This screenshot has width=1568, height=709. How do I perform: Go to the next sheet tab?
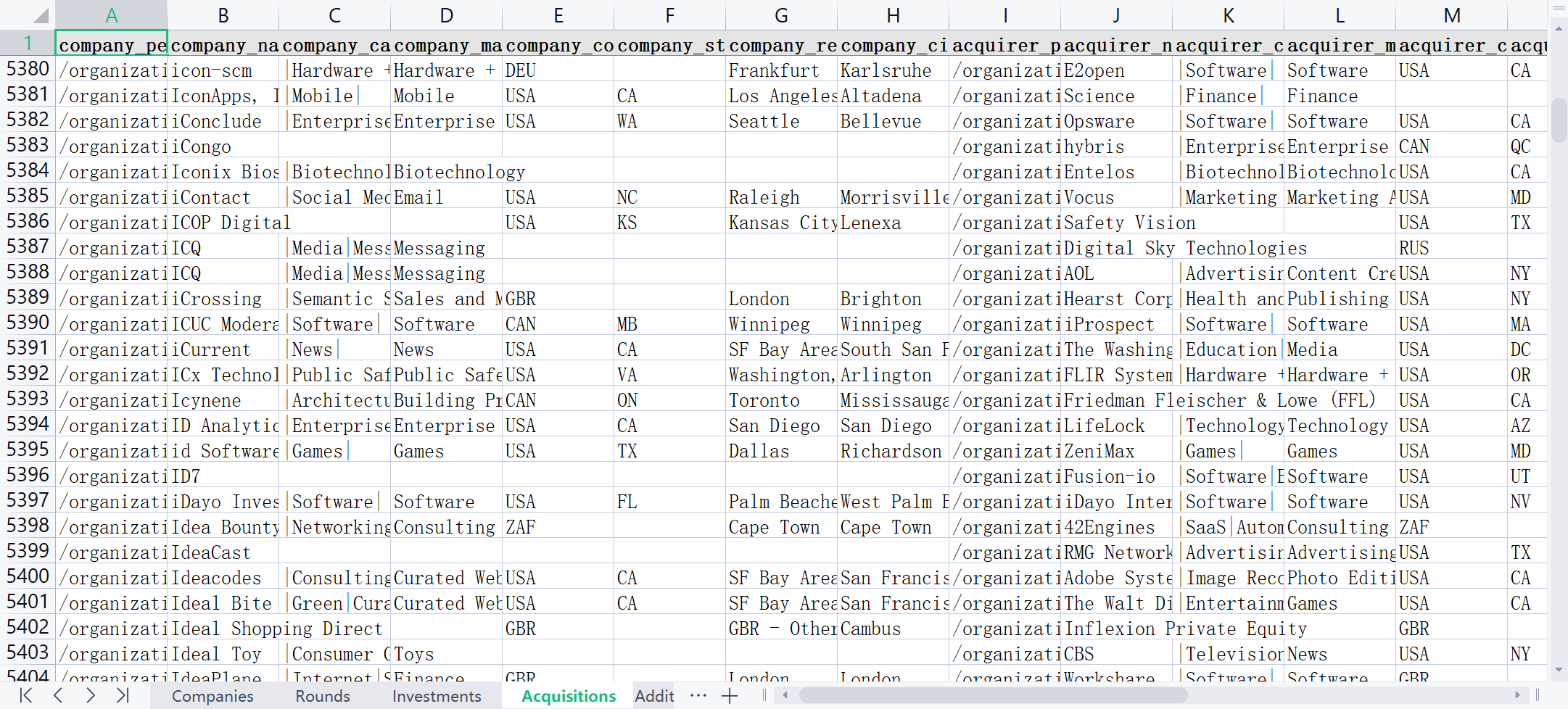(90, 696)
